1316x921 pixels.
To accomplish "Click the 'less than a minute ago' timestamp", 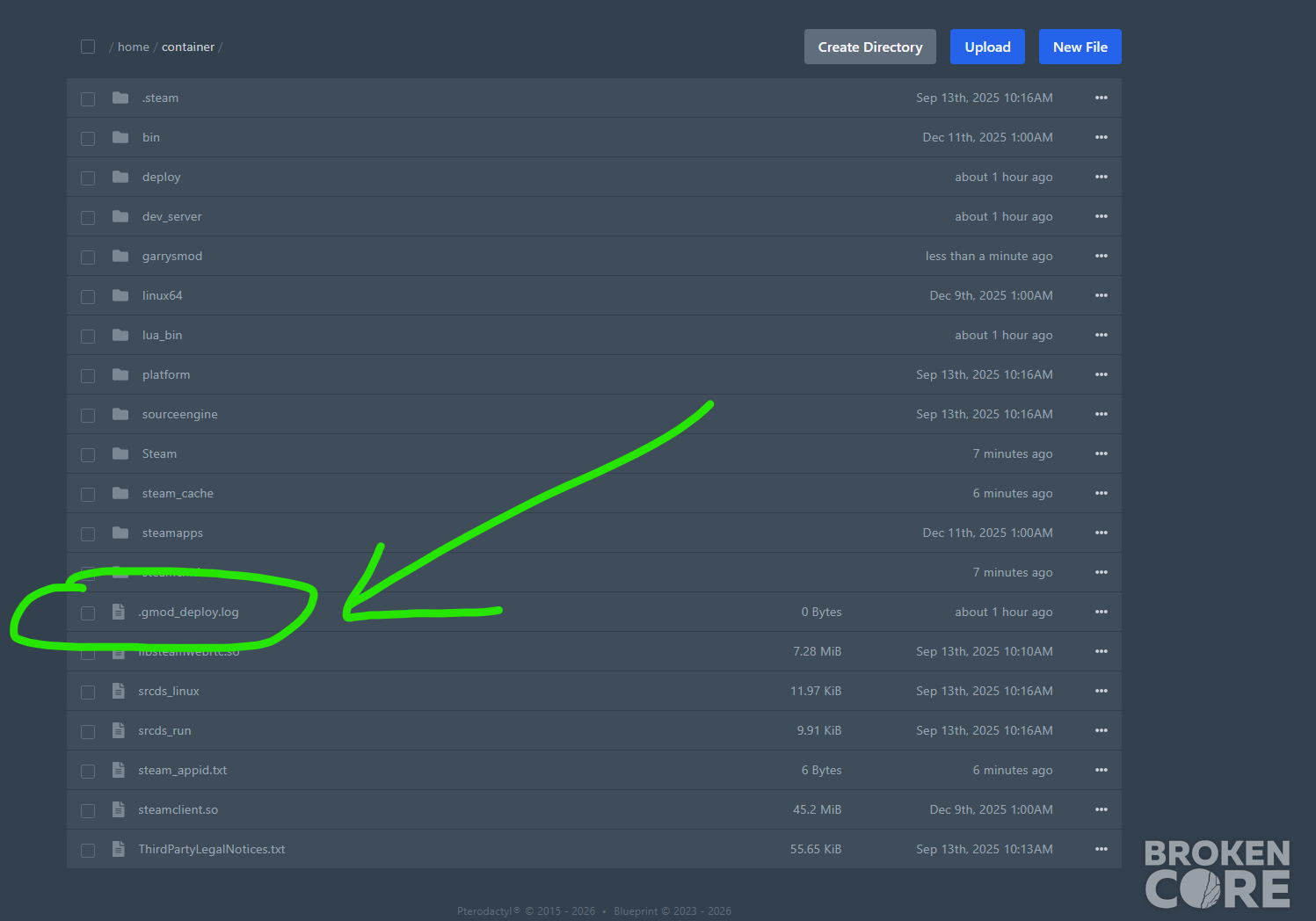I will coord(989,256).
